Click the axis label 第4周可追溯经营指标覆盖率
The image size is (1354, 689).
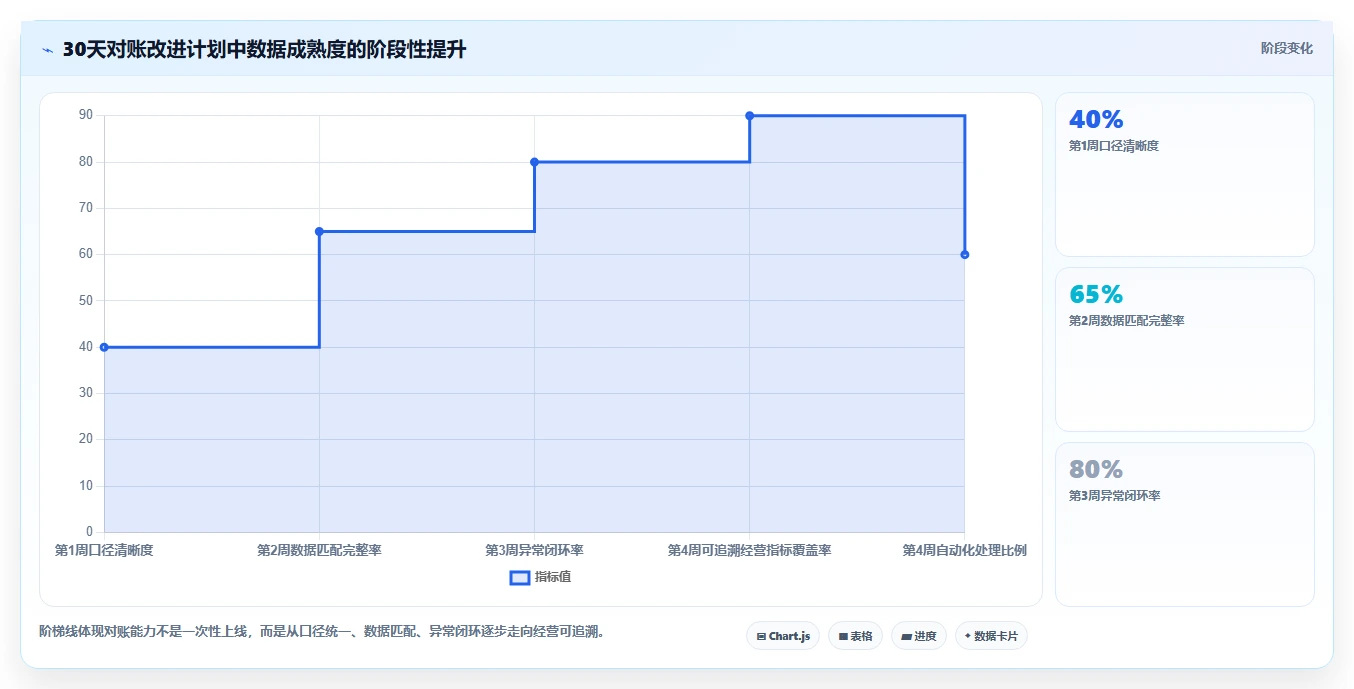coord(749,550)
